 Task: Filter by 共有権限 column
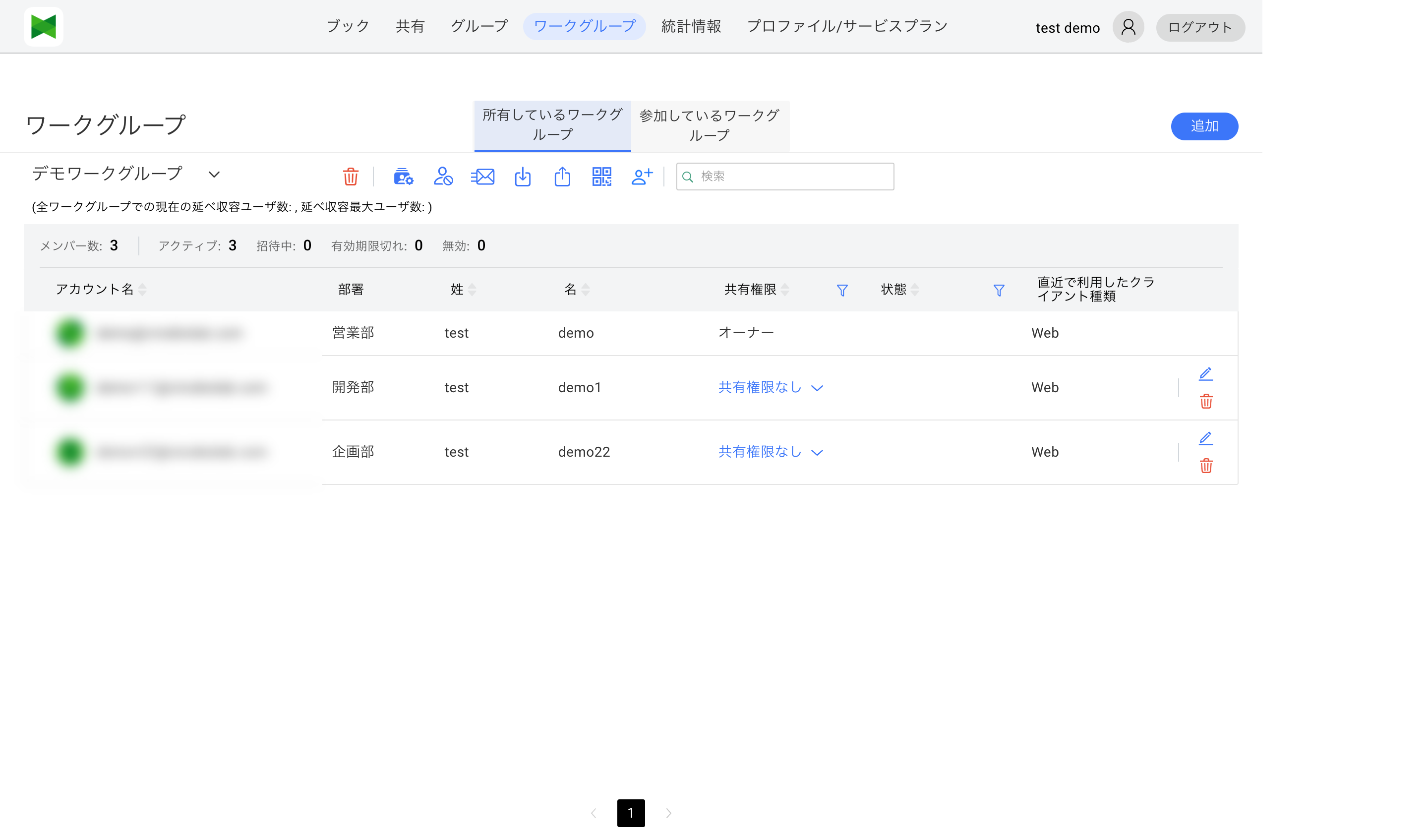click(x=842, y=291)
